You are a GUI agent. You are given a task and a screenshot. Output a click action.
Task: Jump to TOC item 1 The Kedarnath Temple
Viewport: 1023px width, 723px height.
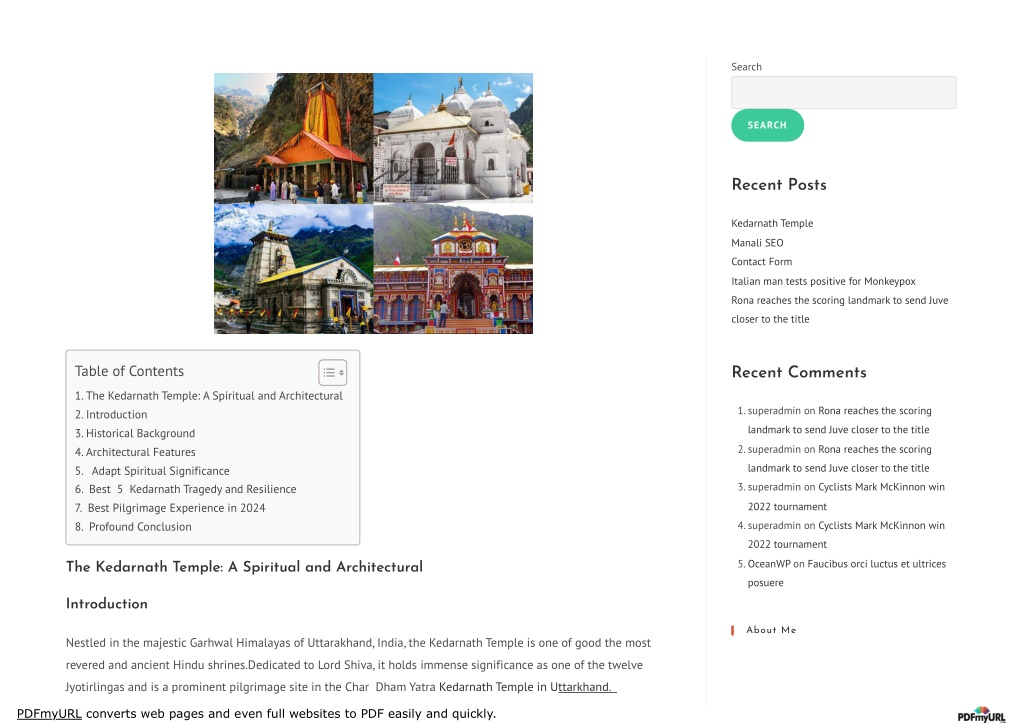click(209, 395)
